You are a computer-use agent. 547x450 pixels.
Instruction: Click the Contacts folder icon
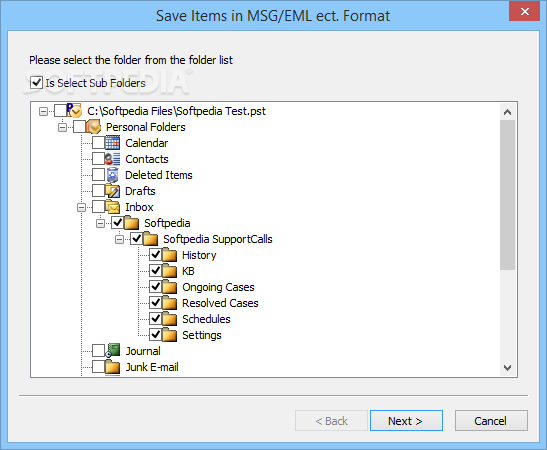point(112,159)
